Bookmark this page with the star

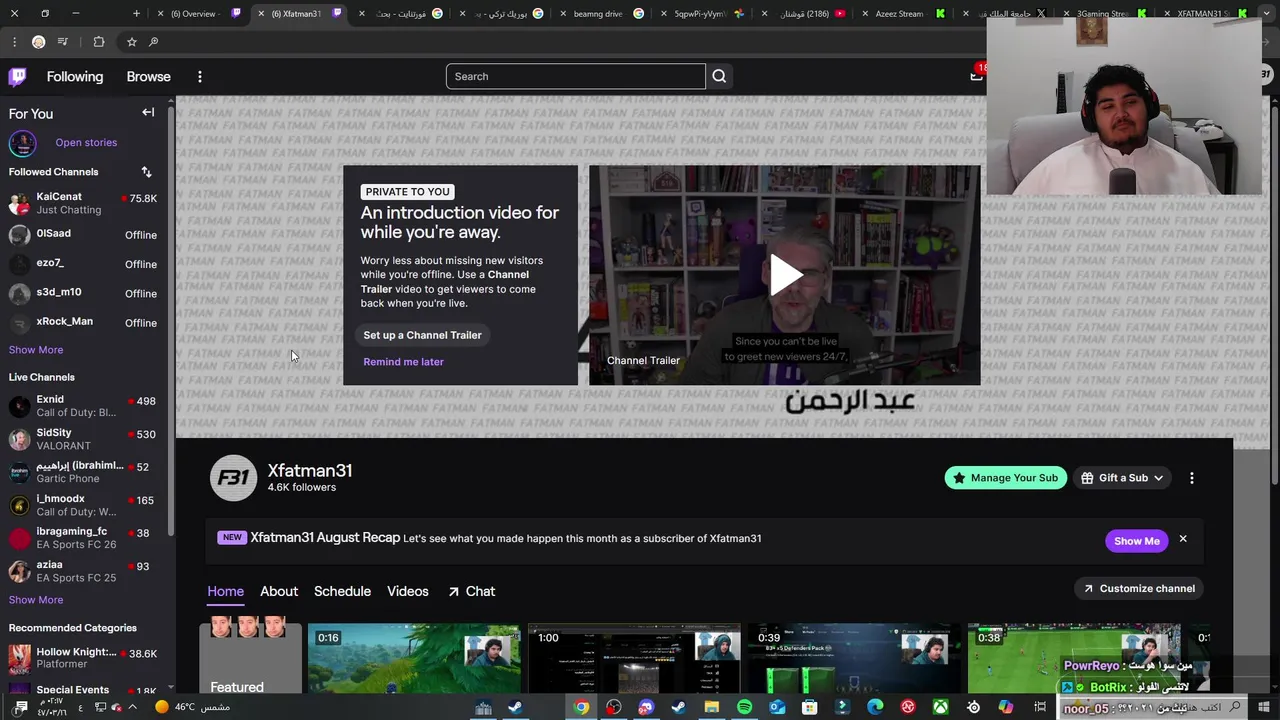131,42
